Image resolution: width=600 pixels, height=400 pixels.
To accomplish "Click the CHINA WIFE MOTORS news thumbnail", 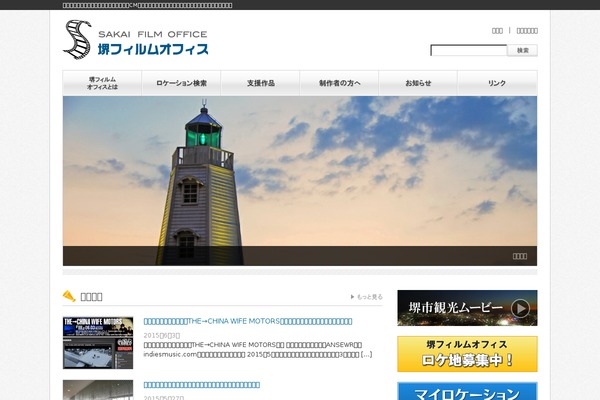I will (x=98, y=343).
